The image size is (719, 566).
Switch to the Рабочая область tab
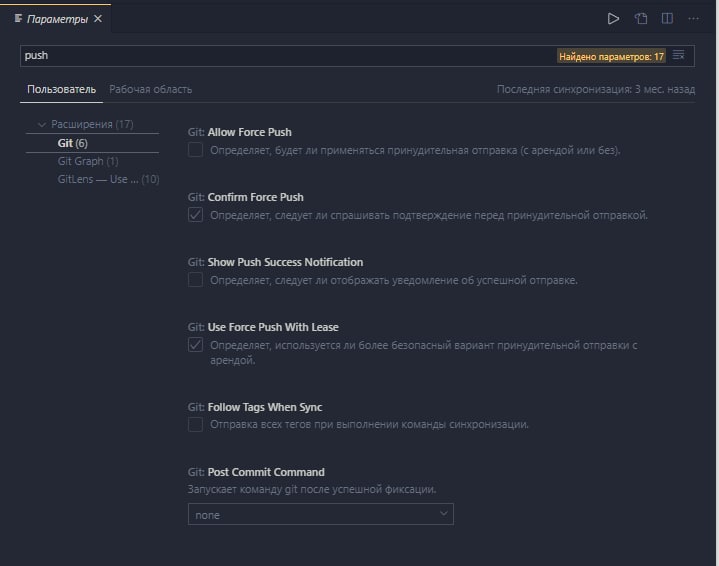150,89
